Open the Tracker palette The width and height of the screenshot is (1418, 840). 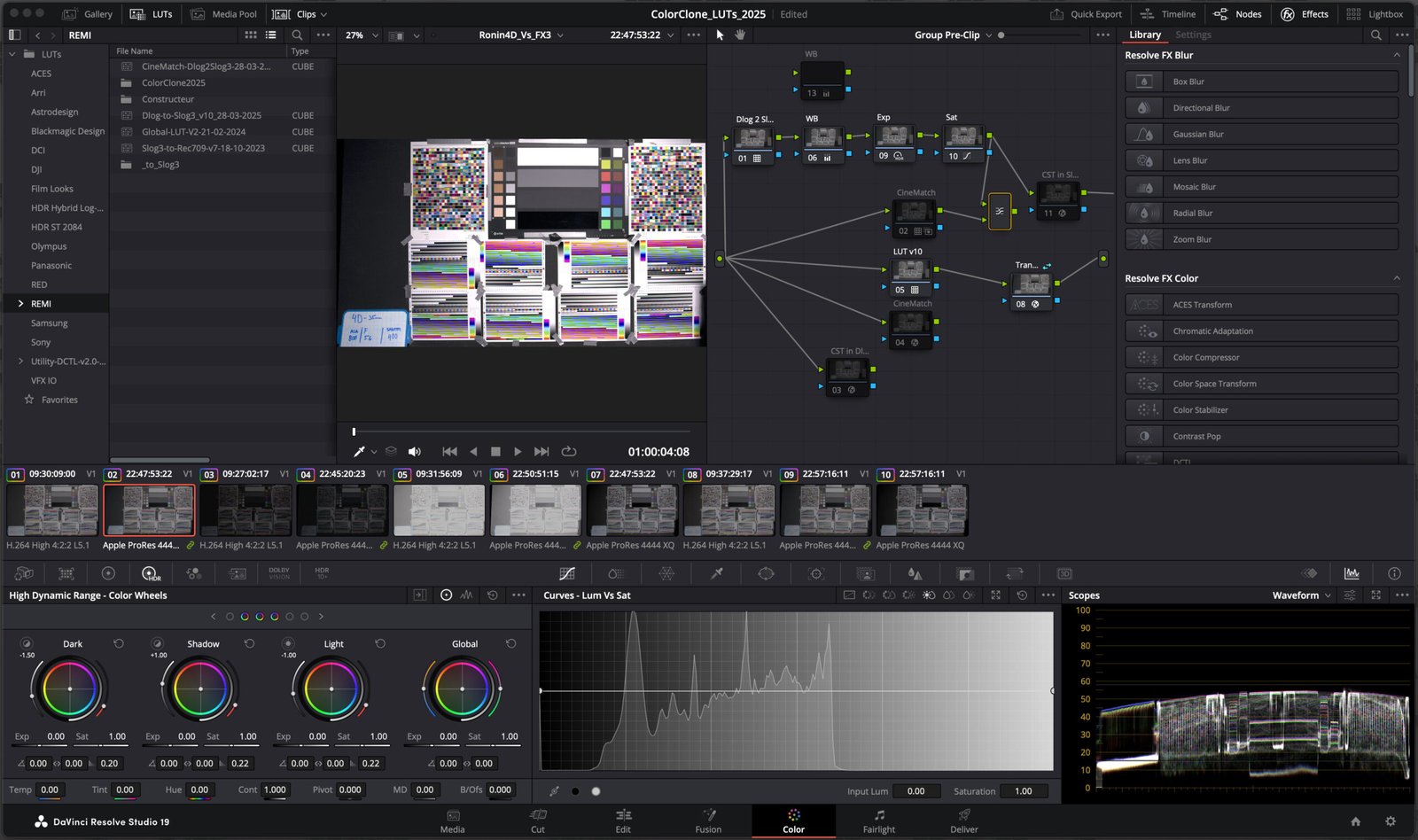tap(816, 573)
